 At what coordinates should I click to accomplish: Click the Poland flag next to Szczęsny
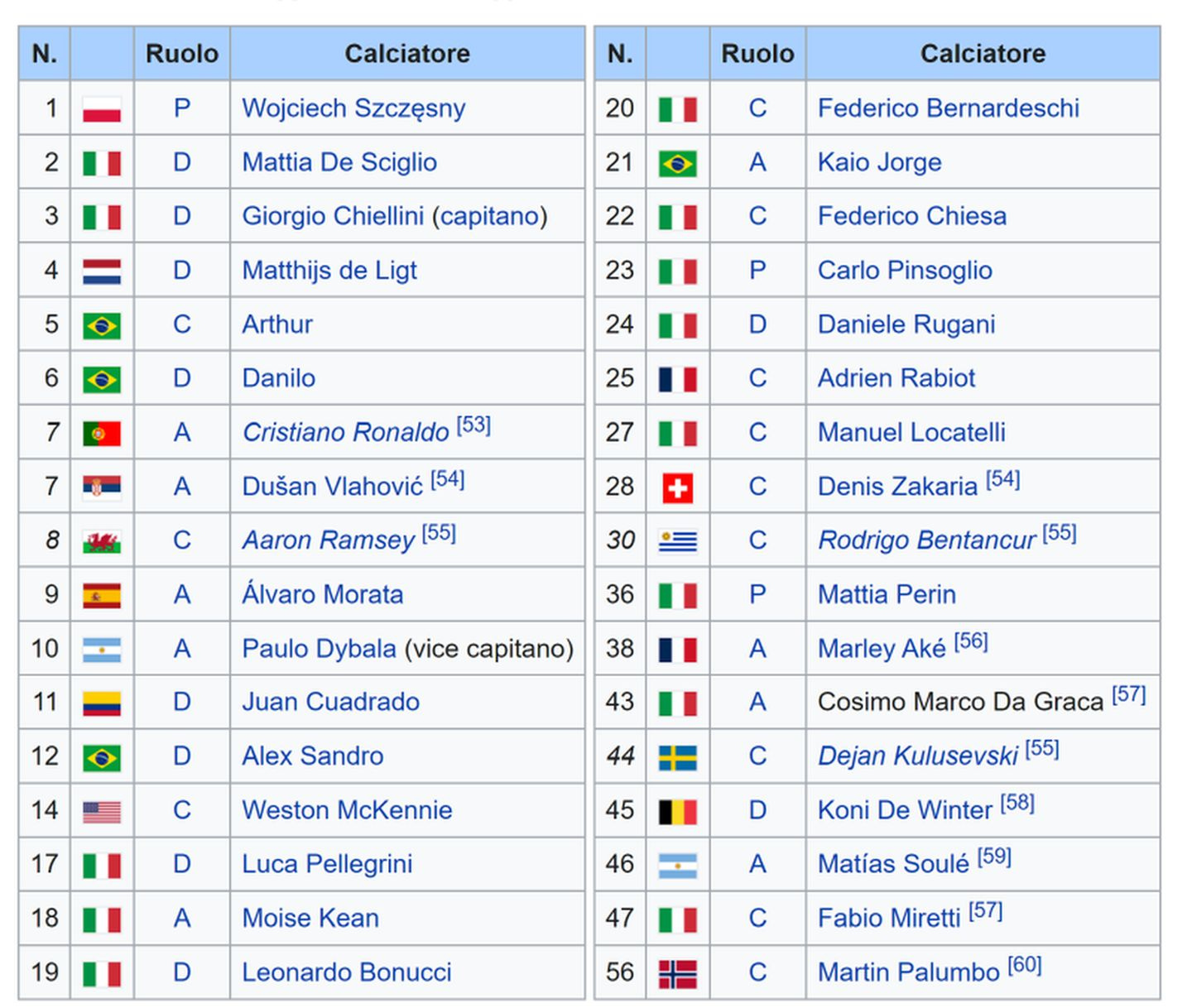click(102, 109)
